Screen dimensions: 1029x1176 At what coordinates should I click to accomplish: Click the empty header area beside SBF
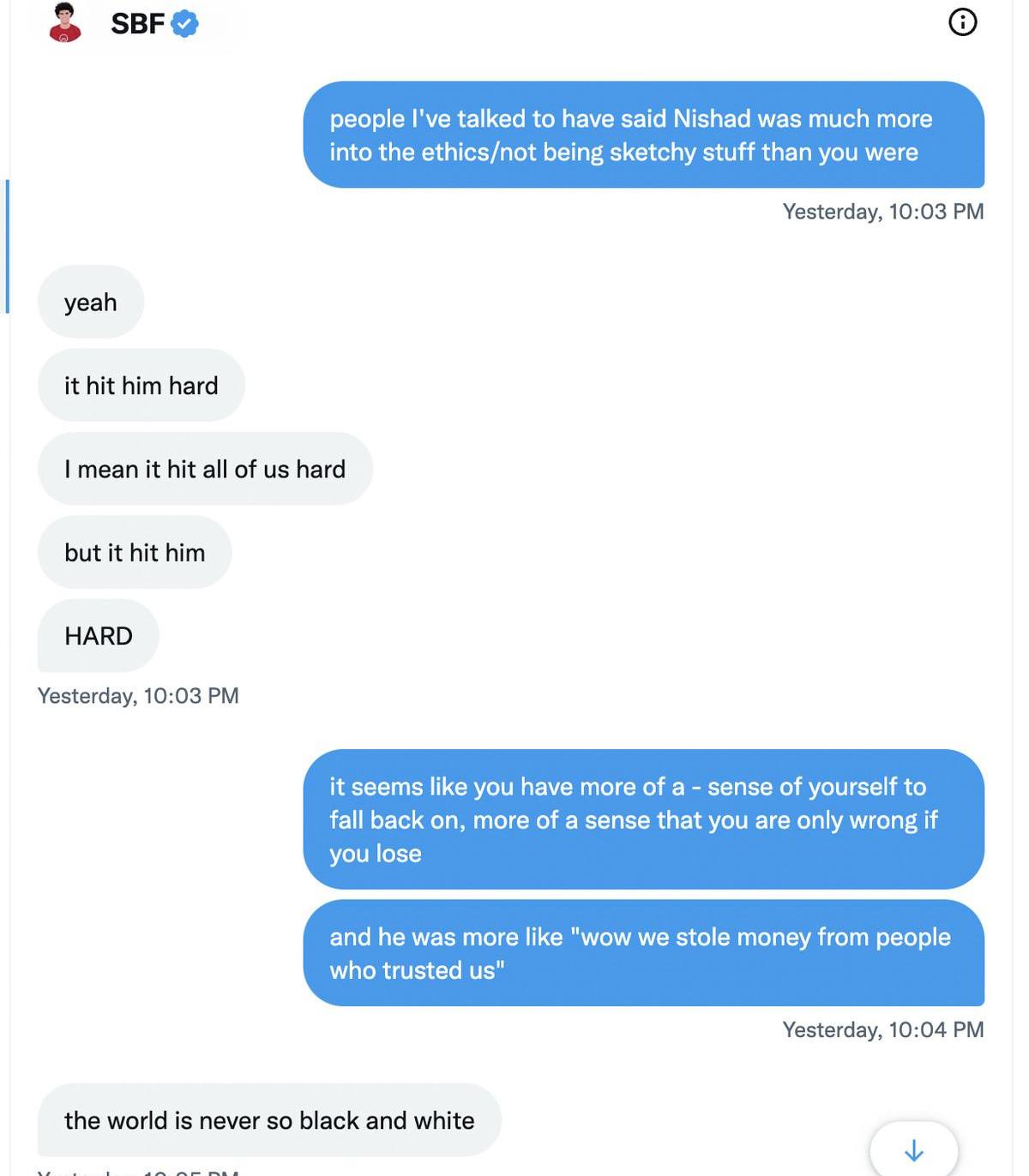tap(557, 23)
